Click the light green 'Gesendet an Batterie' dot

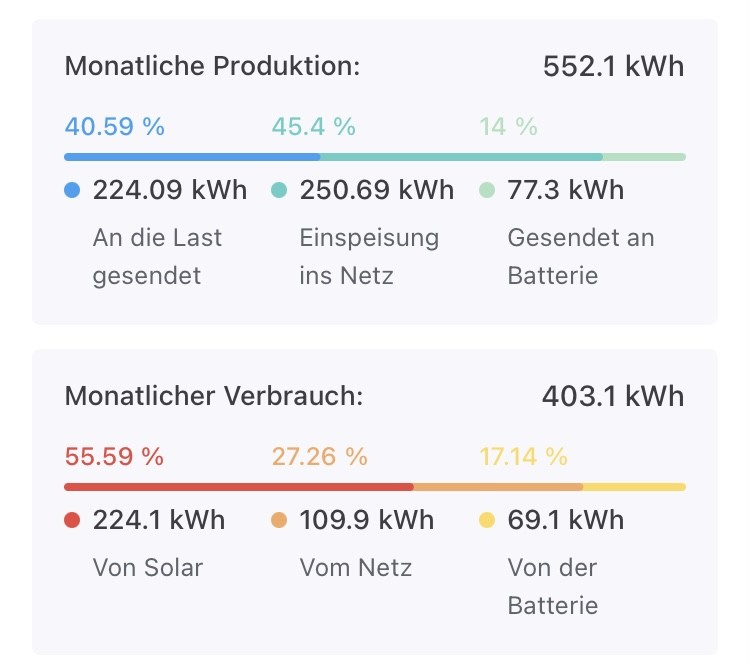coord(487,190)
